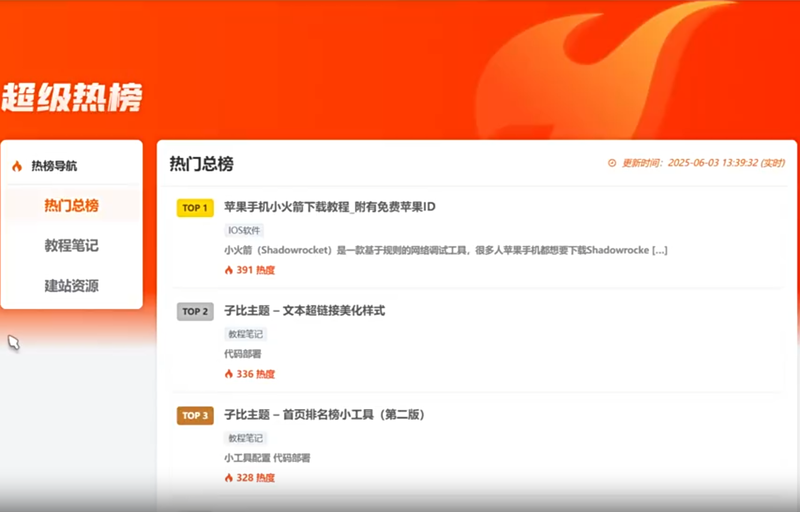Open article 苹果手机小火箭下载教程_附有免费苹果ID
This screenshot has height=512, width=800.
(x=330, y=207)
